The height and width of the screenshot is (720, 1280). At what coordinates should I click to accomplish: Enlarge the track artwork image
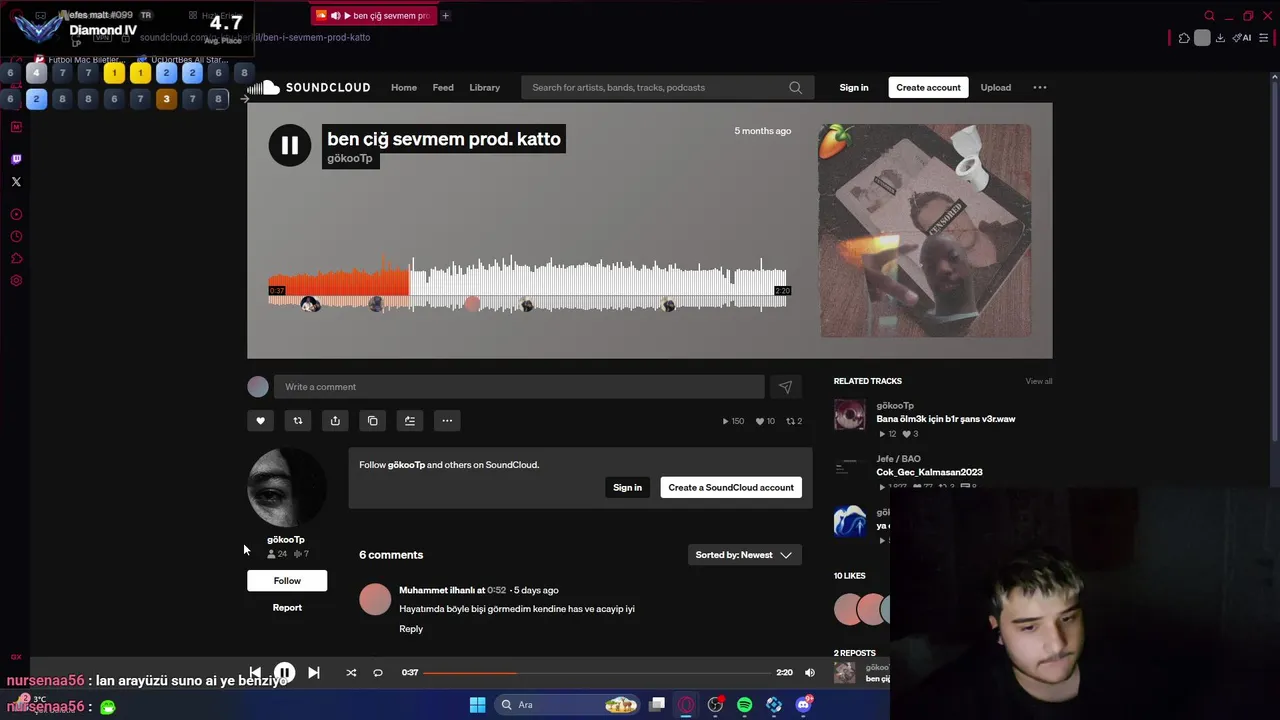point(925,231)
